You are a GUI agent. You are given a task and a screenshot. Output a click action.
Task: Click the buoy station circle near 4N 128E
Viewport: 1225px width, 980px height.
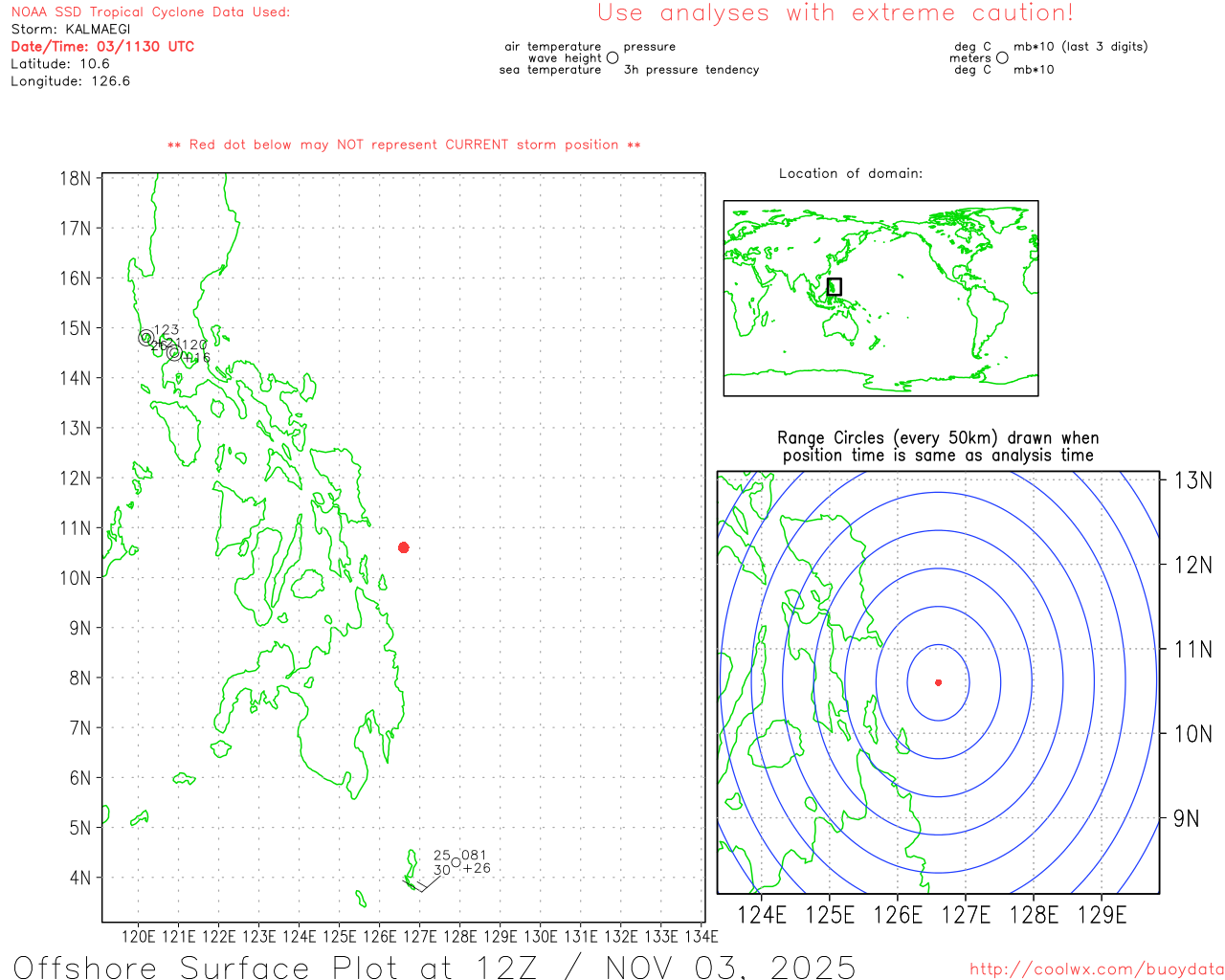456,863
